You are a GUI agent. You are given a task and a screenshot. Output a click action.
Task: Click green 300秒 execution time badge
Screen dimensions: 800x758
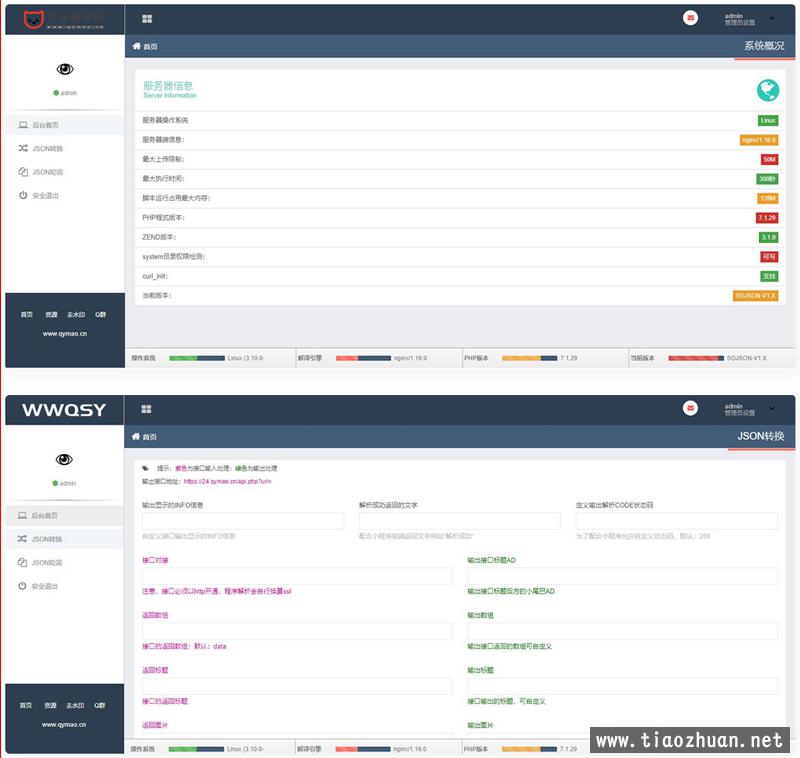click(x=767, y=179)
